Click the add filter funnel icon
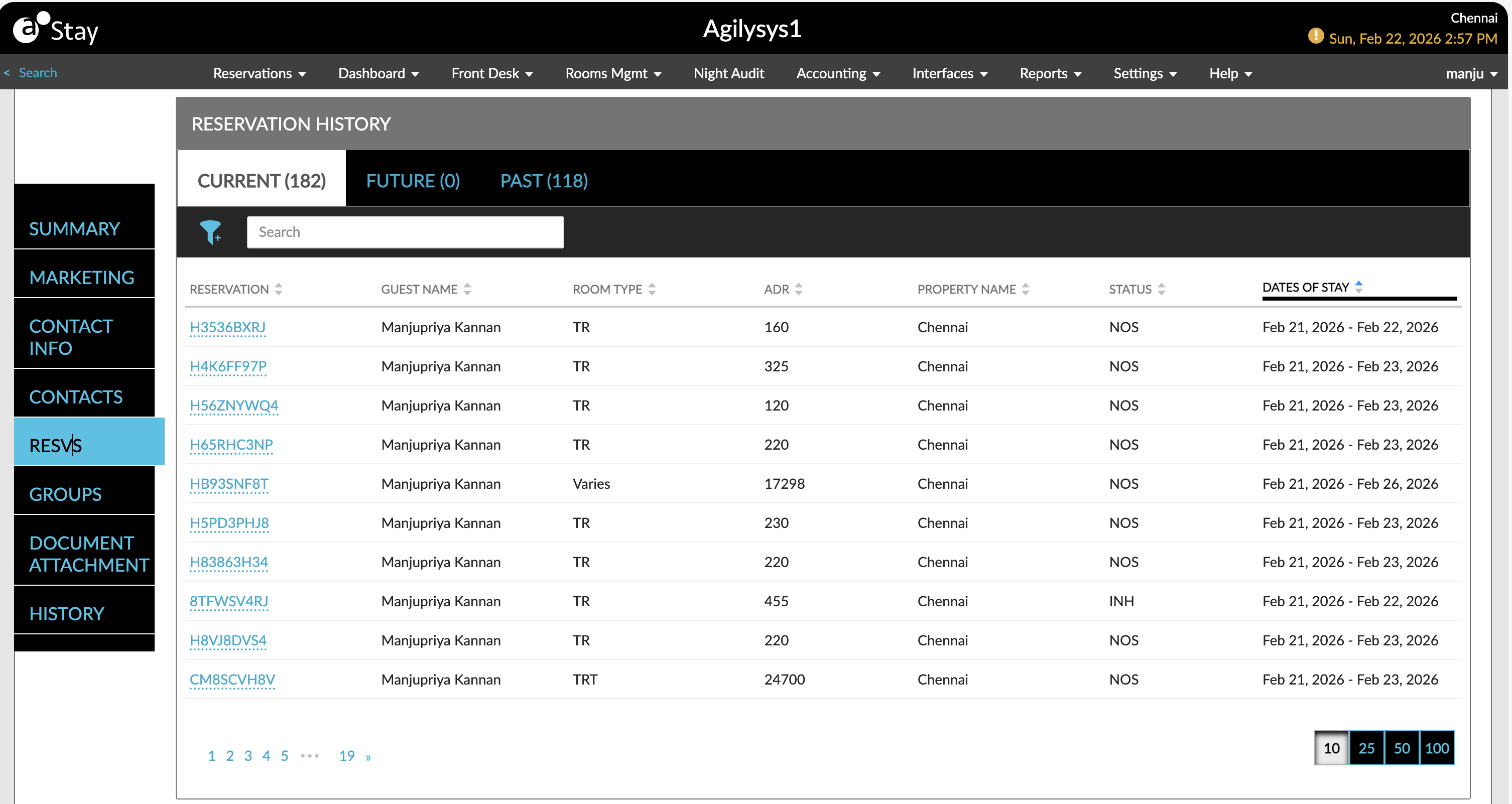The image size is (1512, 804). pyautogui.click(x=210, y=232)
